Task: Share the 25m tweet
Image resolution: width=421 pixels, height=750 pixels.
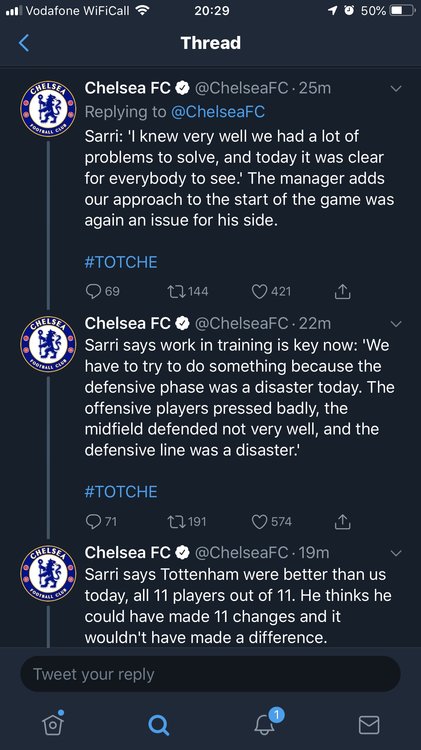Action: point(343,291)
